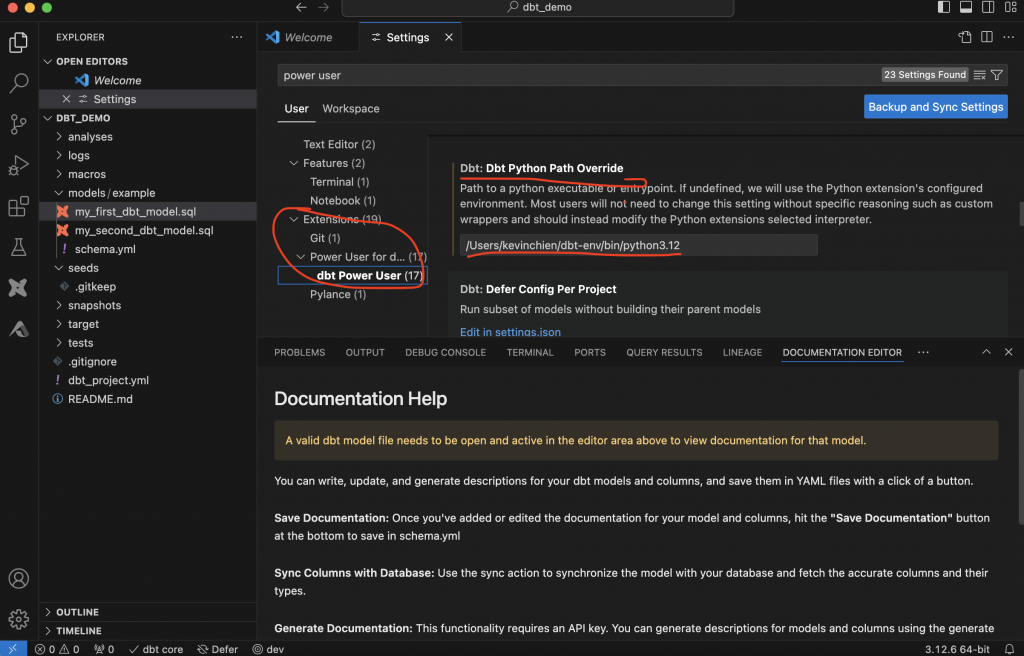Open the settings filter funnel icon
The image size is (1024, 656).
(997, 75)
